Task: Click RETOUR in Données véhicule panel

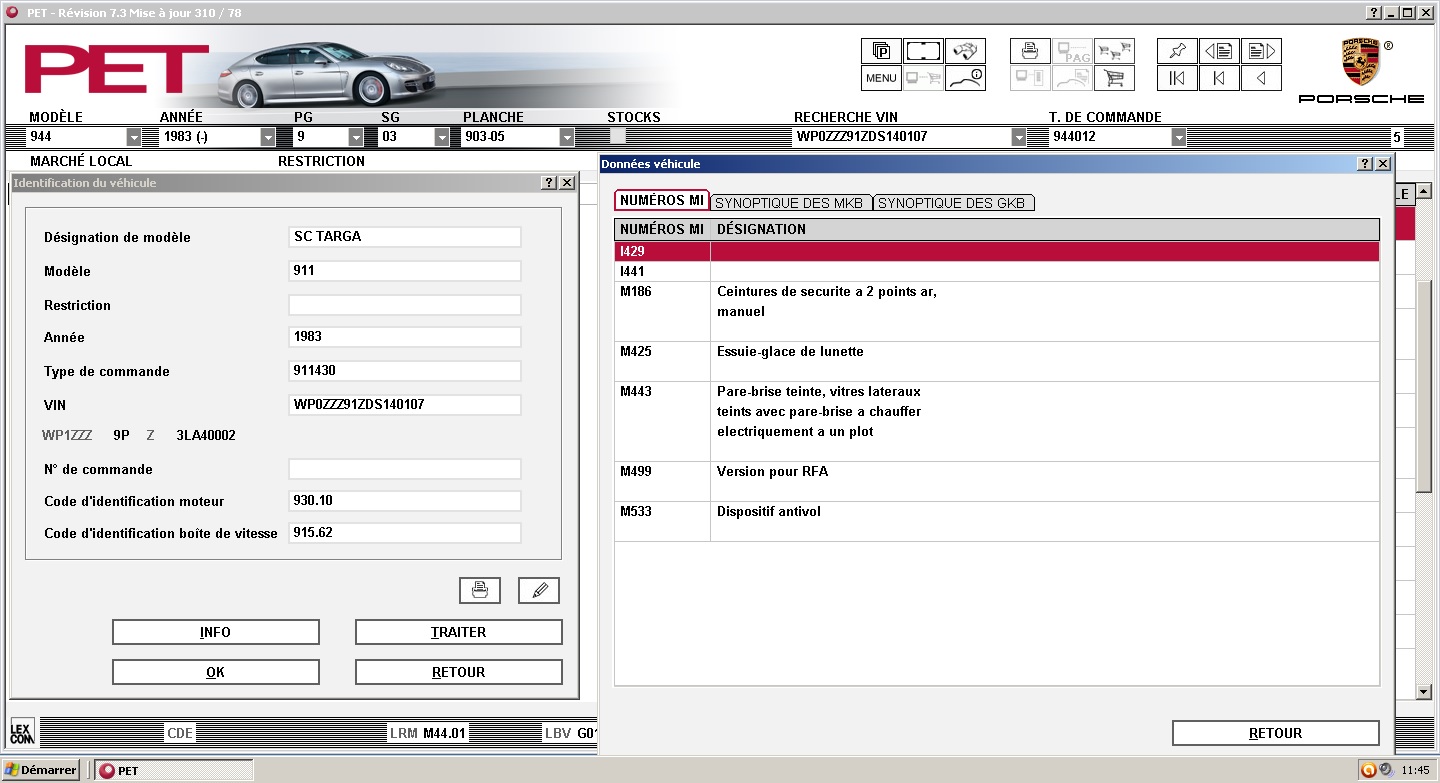Action: coord(1276,733)
